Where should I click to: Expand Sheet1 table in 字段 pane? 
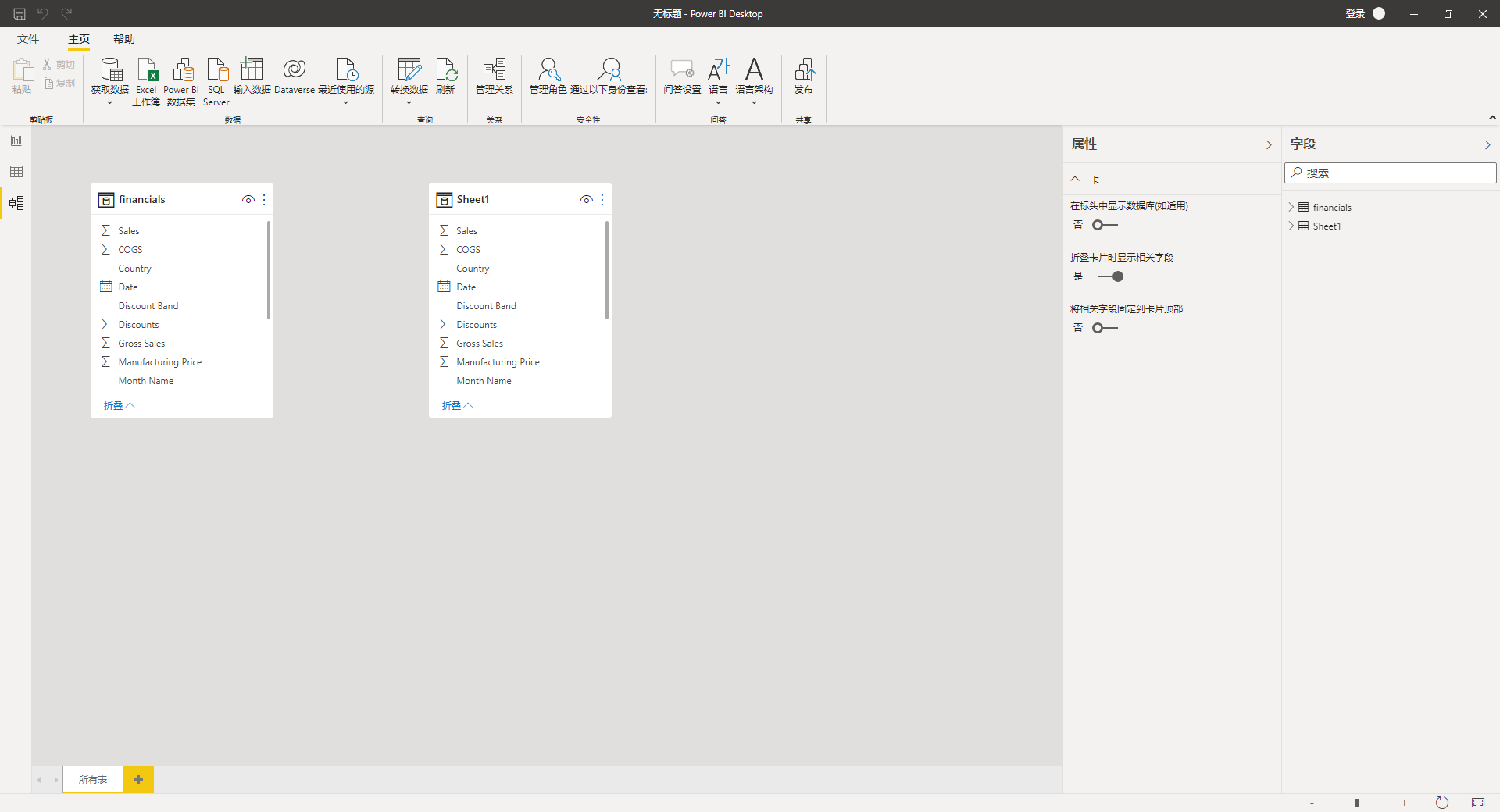[x=1291, y=226]
